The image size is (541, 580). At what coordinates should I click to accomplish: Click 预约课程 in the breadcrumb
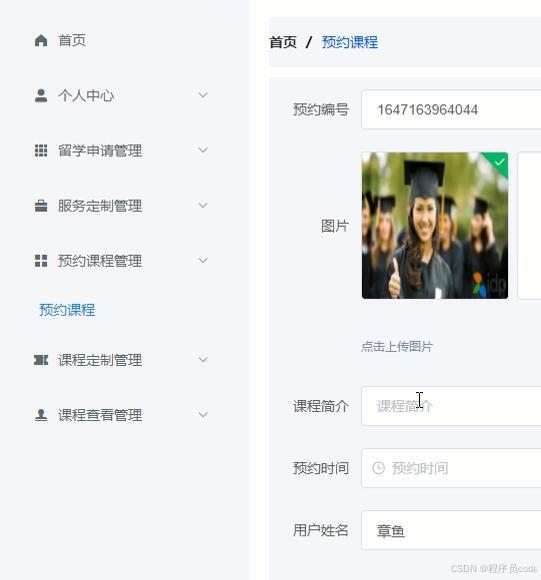pyautogui.click(x=349, y=42)
